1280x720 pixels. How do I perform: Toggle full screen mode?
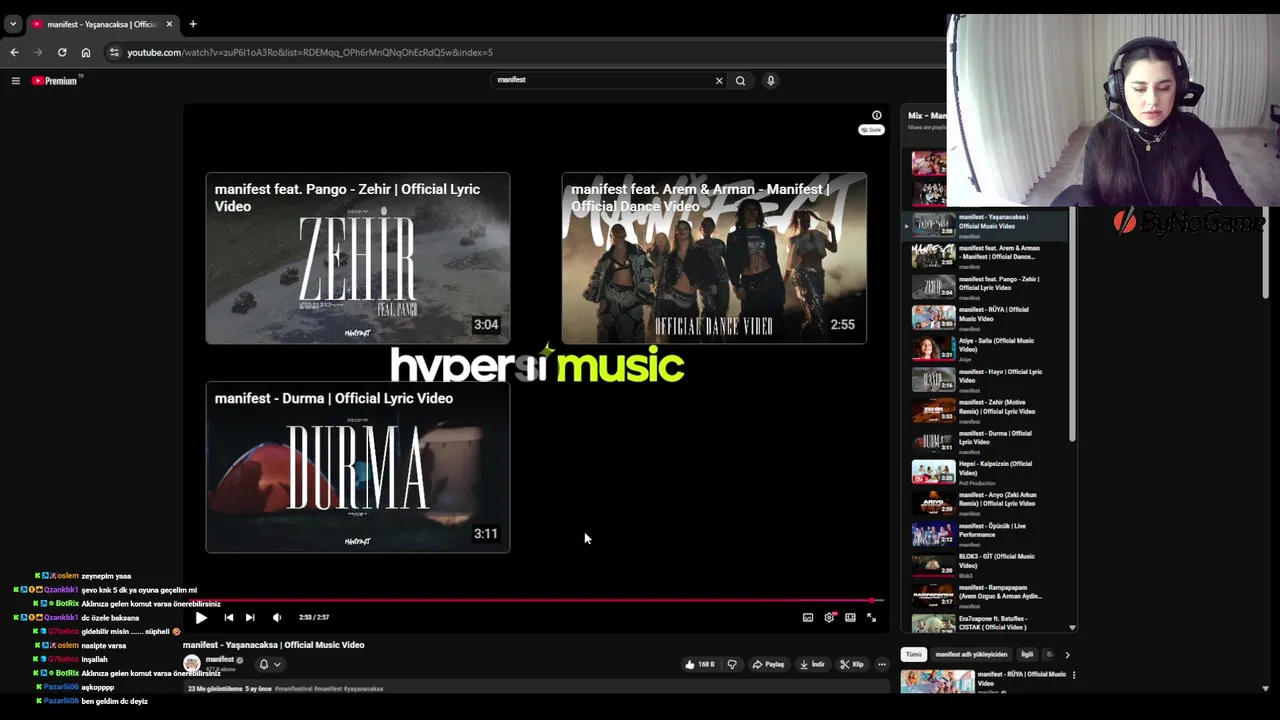pyautogui.click(x=871, y=618)
